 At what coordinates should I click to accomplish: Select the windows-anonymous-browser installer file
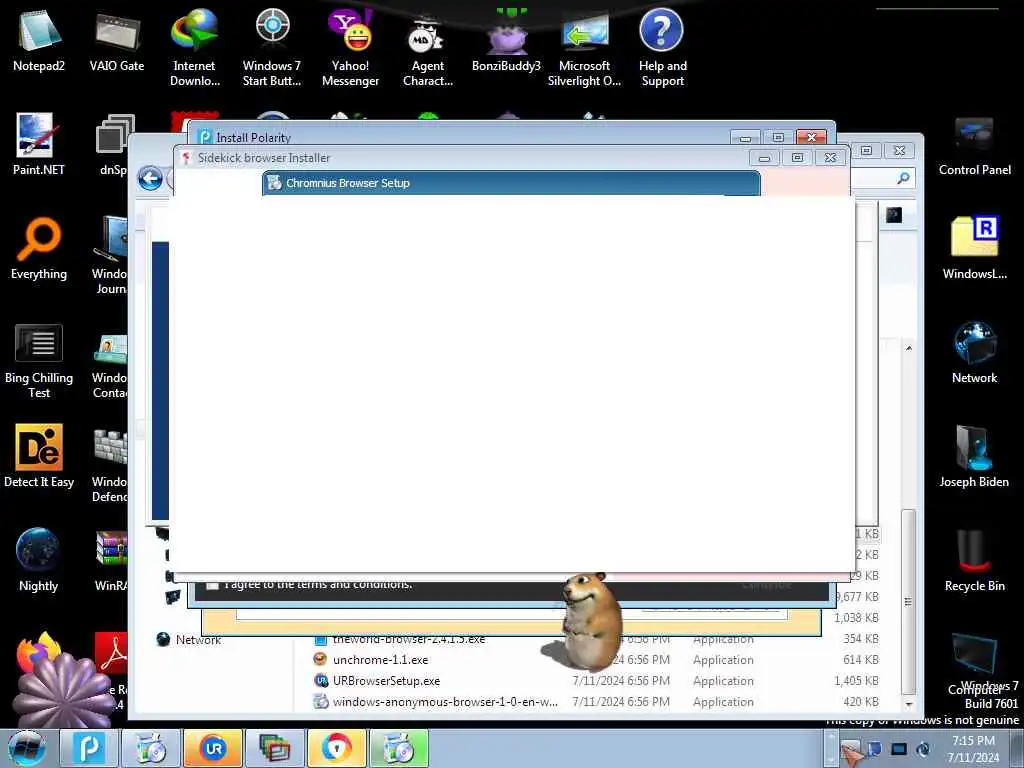(445, 701)
